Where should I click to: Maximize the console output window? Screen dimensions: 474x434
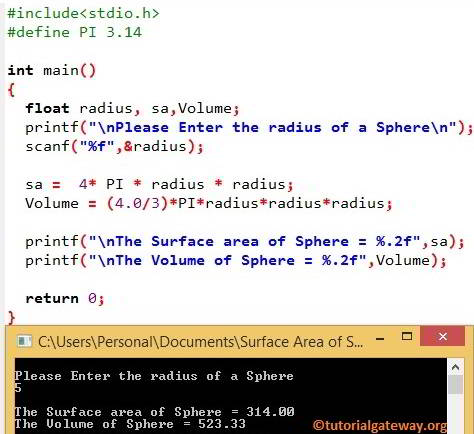(407, 336)
